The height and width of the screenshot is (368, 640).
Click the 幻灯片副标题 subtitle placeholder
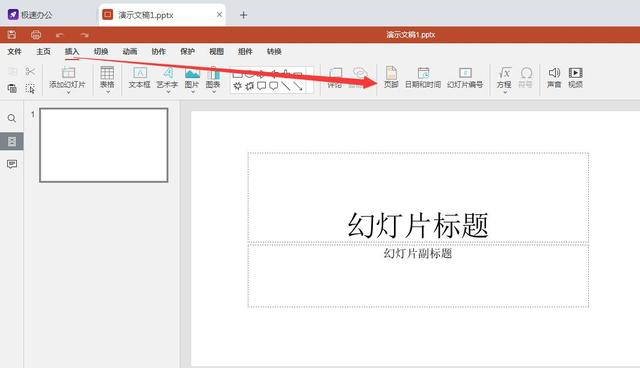(x=418, y=275)
